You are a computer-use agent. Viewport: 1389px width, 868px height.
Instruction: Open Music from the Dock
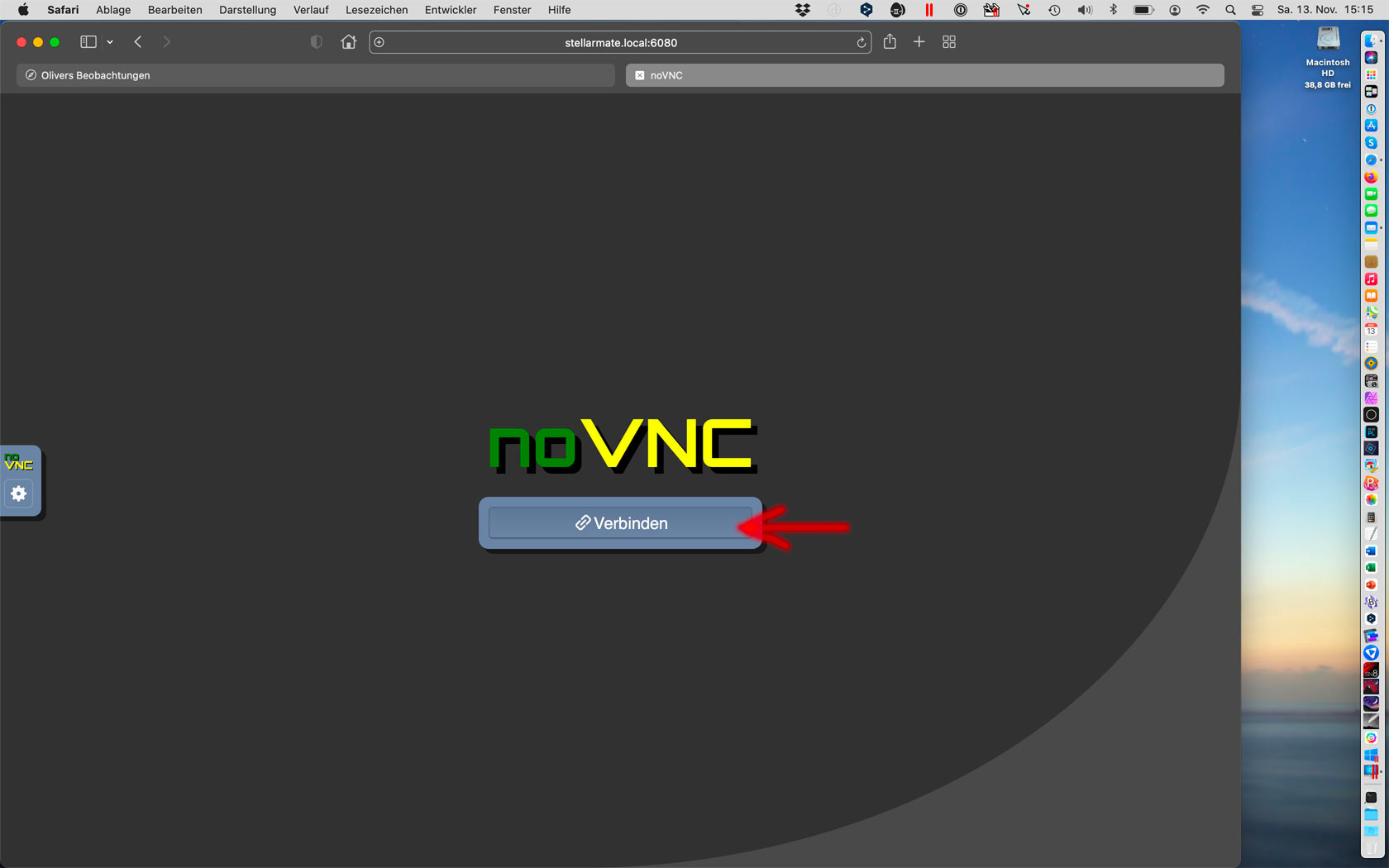coord(1371,279)
